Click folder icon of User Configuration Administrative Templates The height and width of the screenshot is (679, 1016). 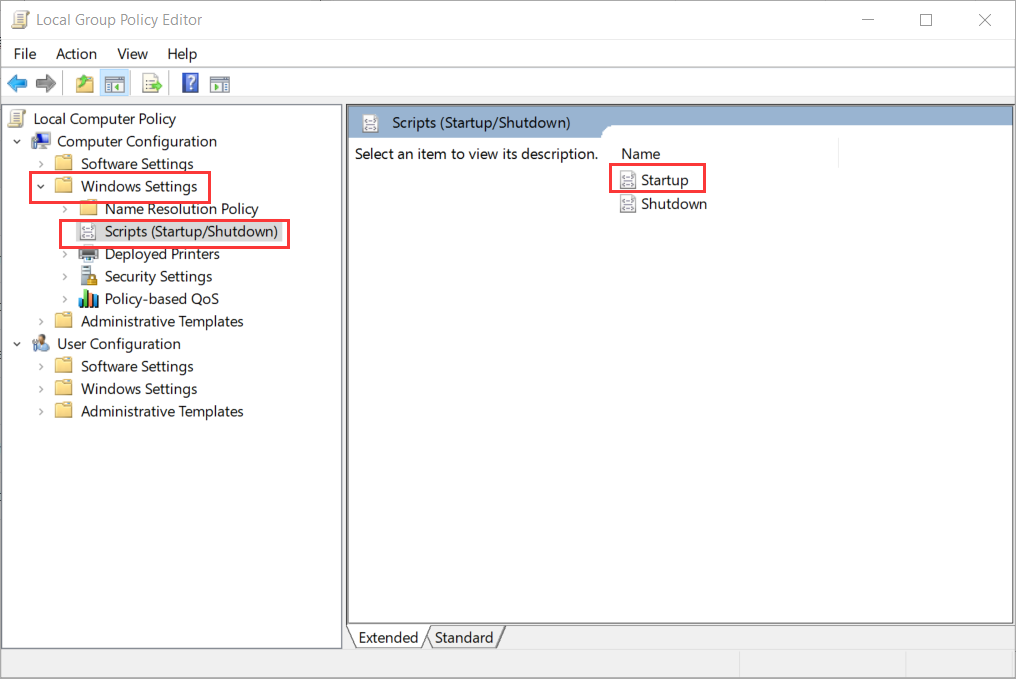click(x=64, y=411)
